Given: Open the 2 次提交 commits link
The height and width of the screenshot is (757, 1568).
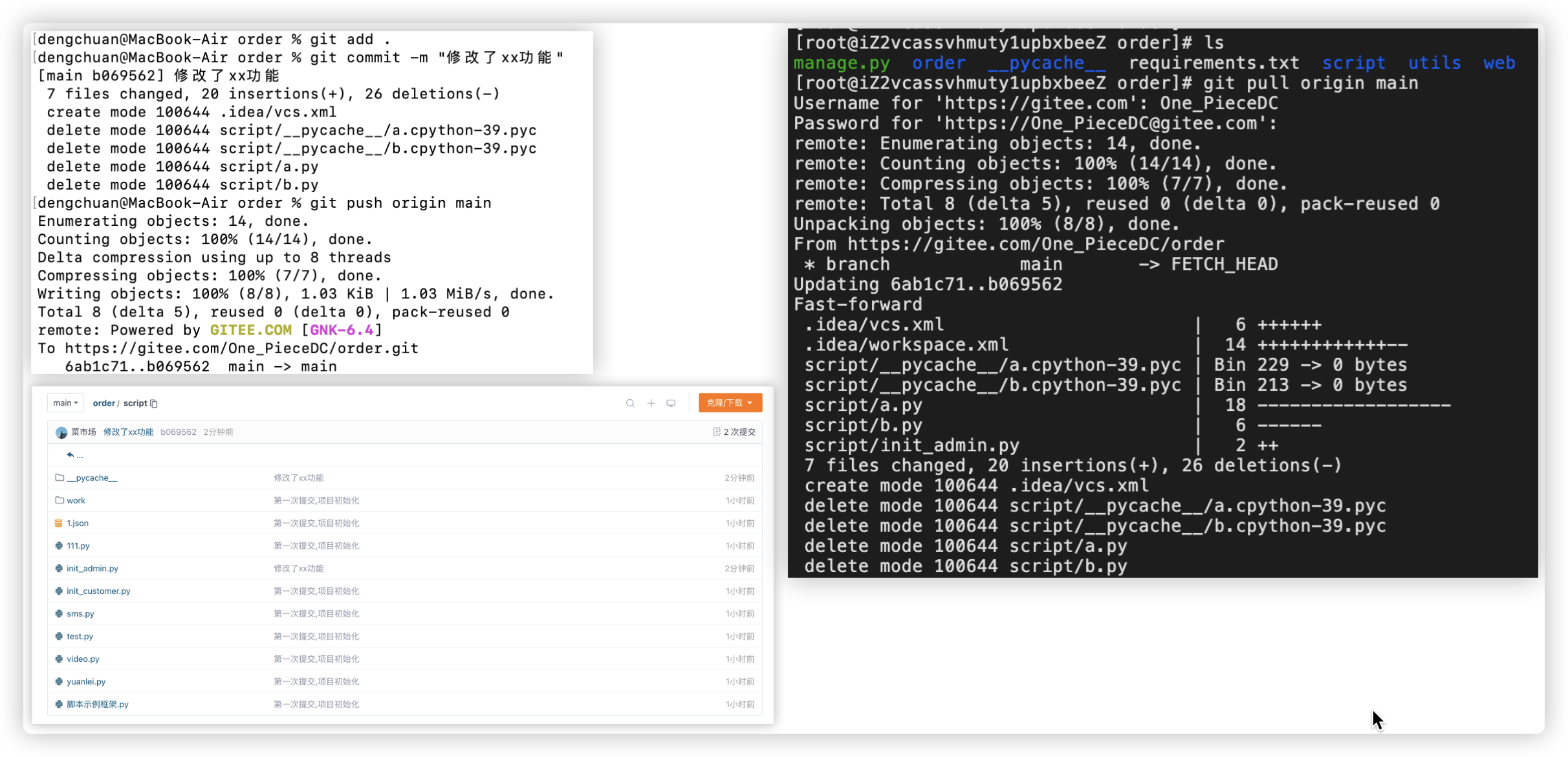Looking at the screenshot, I should (734, 432).
